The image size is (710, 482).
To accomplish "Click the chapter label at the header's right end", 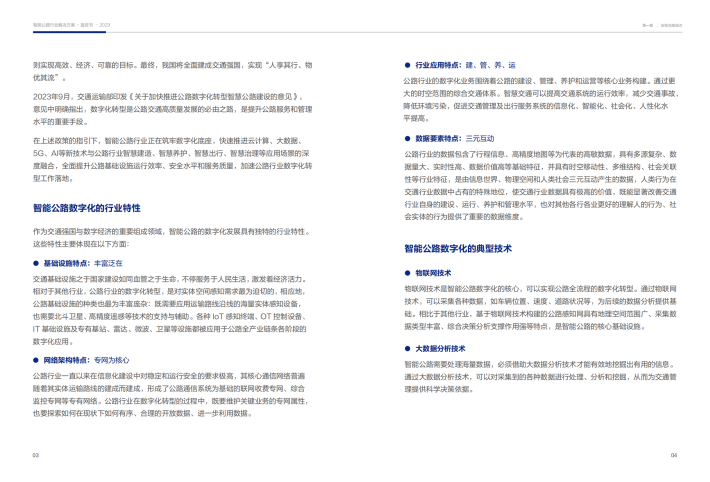I will (662, 25).
